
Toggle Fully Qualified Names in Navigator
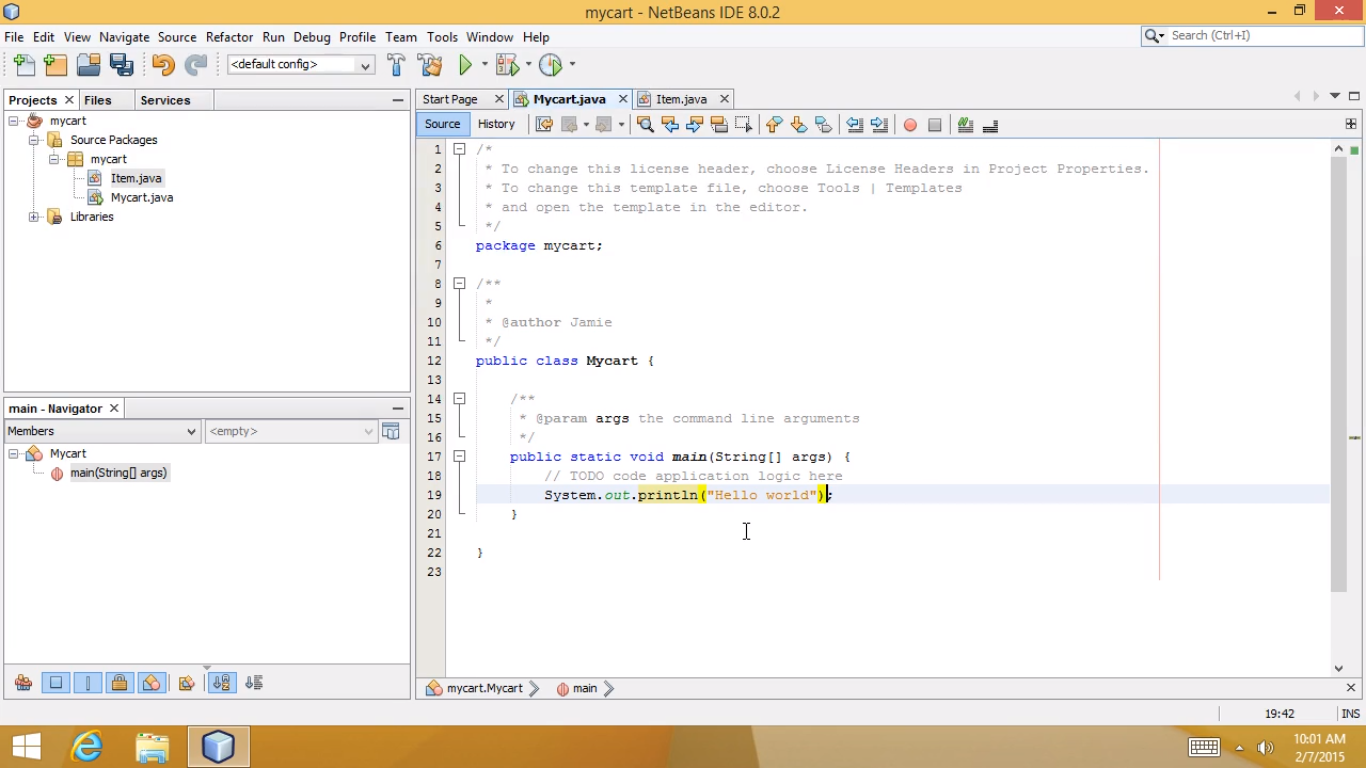click(186, 683)
